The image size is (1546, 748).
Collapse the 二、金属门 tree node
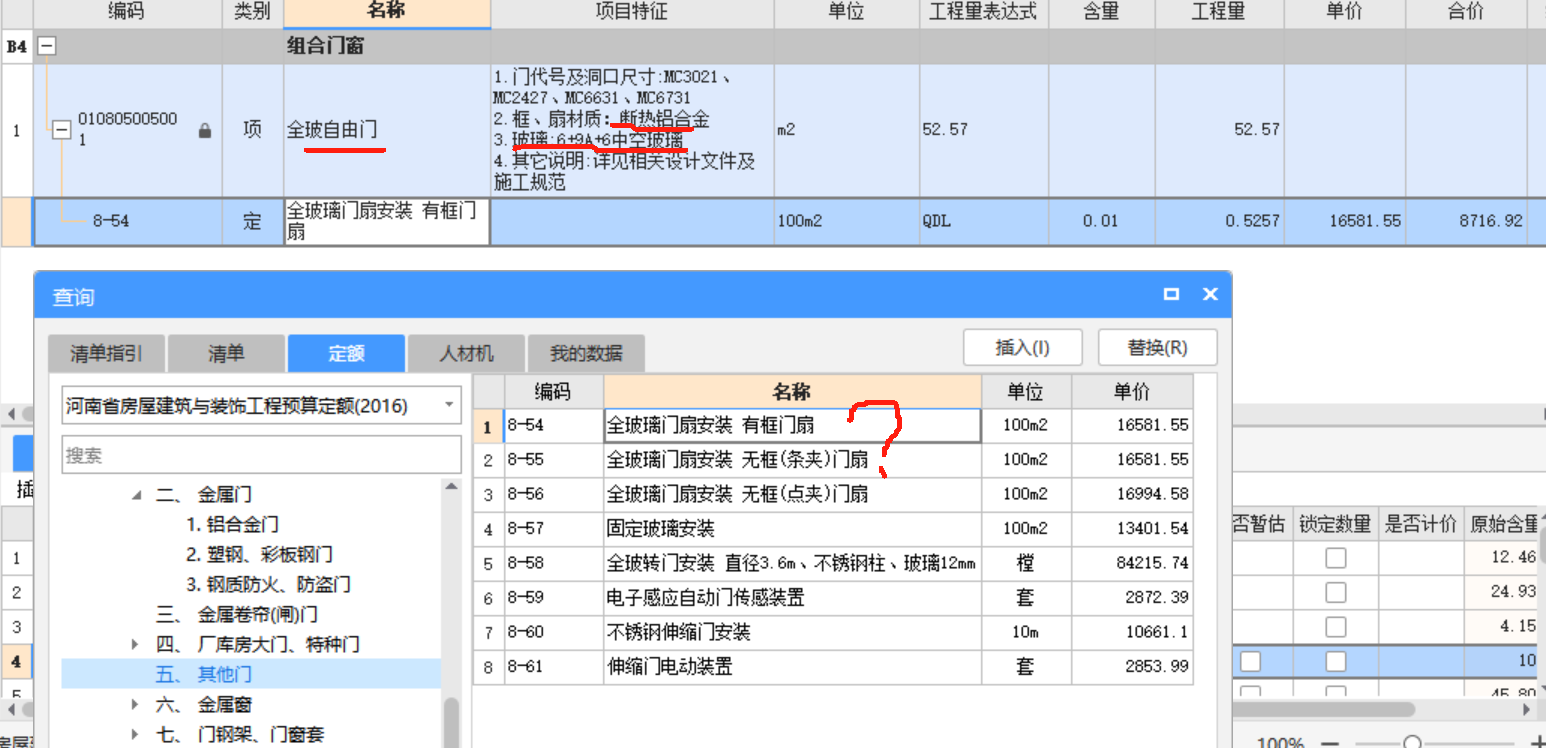click(x=137, y=494)
